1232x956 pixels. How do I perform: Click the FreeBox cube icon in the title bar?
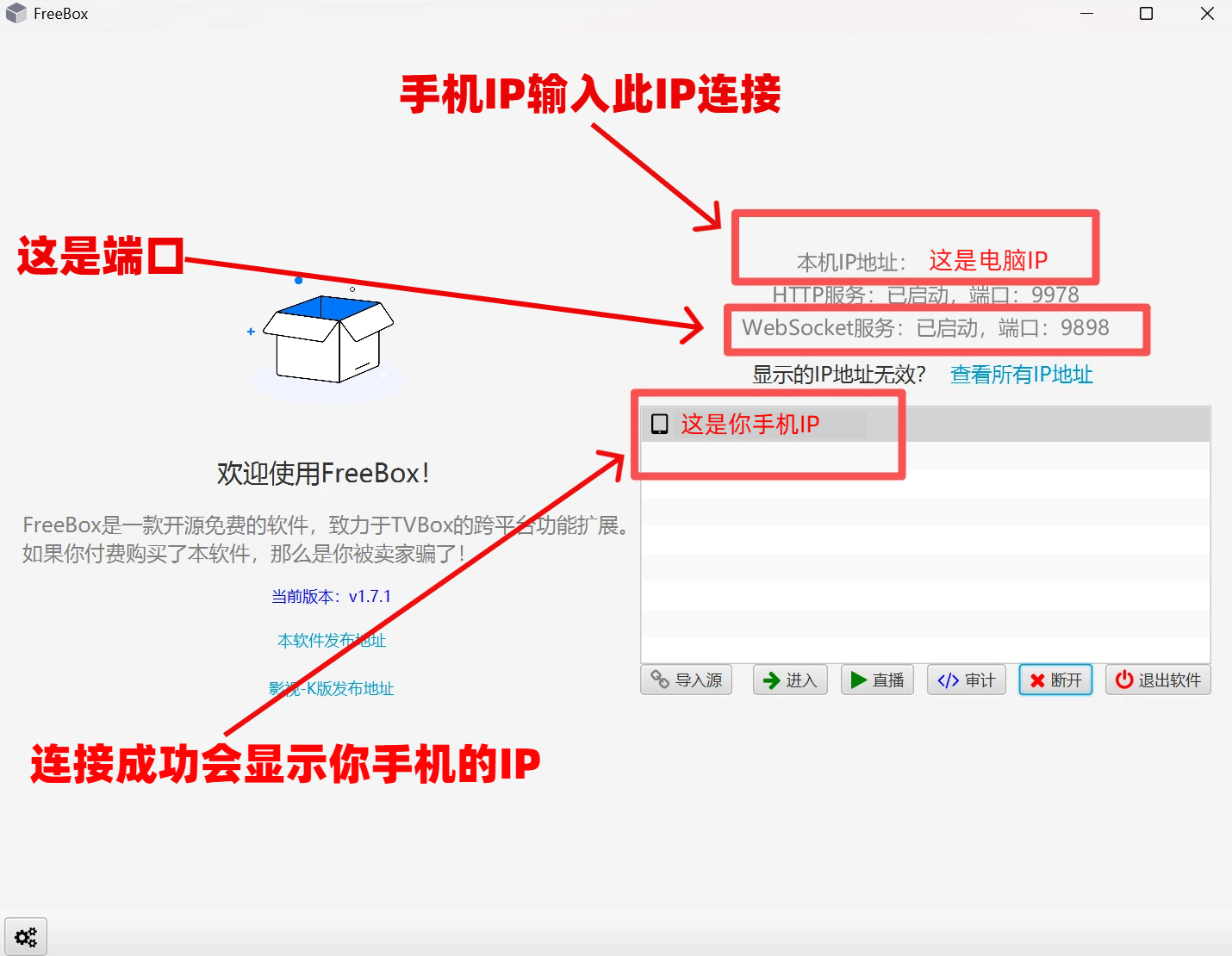pyautogui.click(x=16, y=14)
